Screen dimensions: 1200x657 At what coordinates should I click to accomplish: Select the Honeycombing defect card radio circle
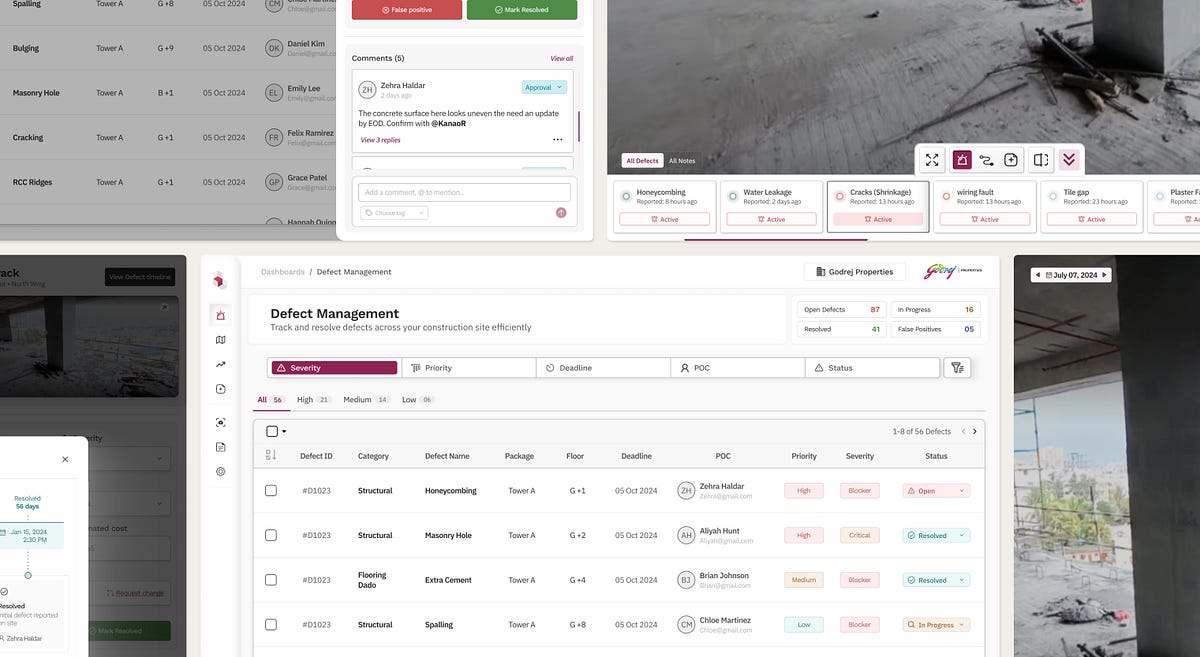click(x=626, y=196)
